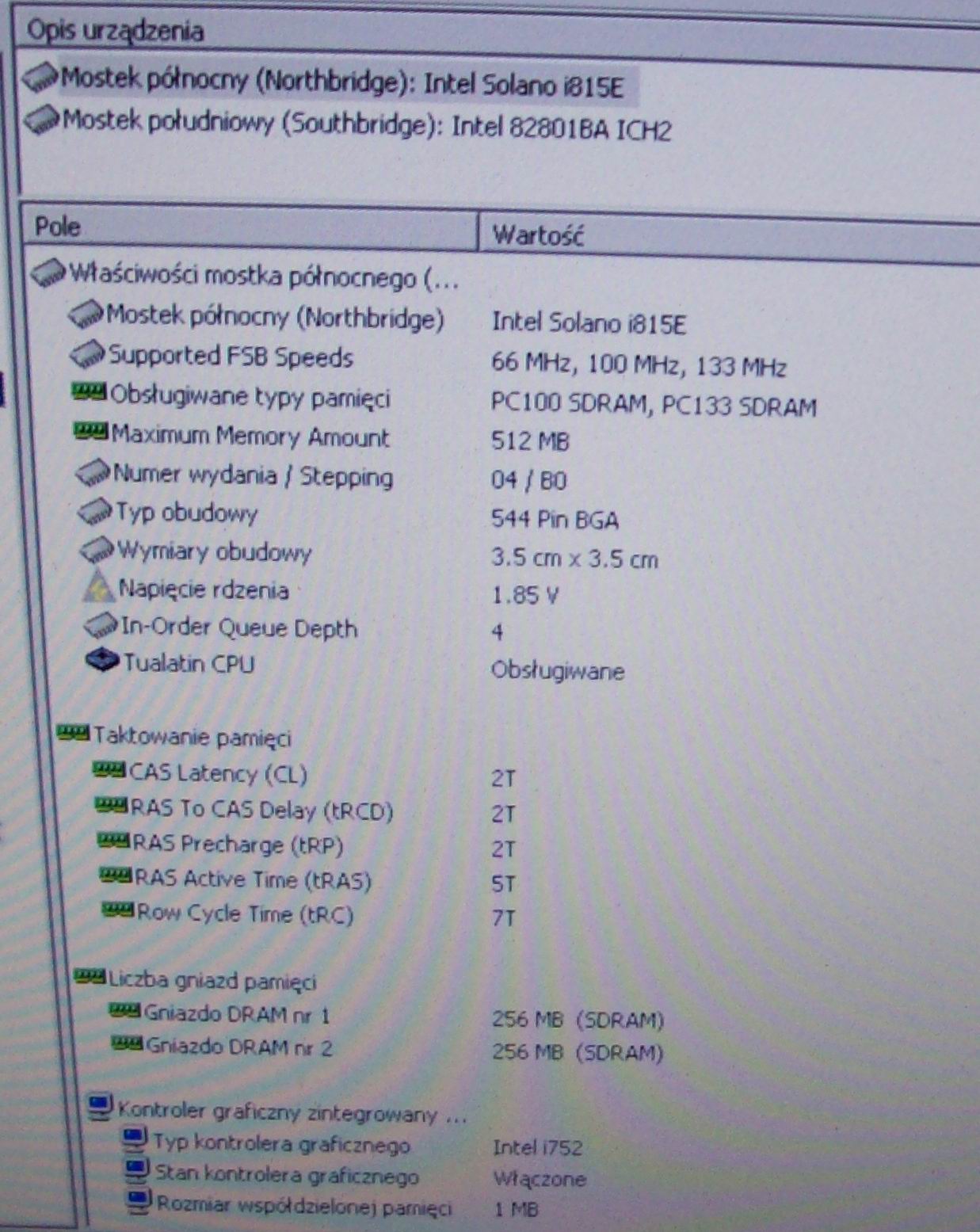Select the RAS Precharge (tRP) label
980x1232 pixels.
[238, 844]
